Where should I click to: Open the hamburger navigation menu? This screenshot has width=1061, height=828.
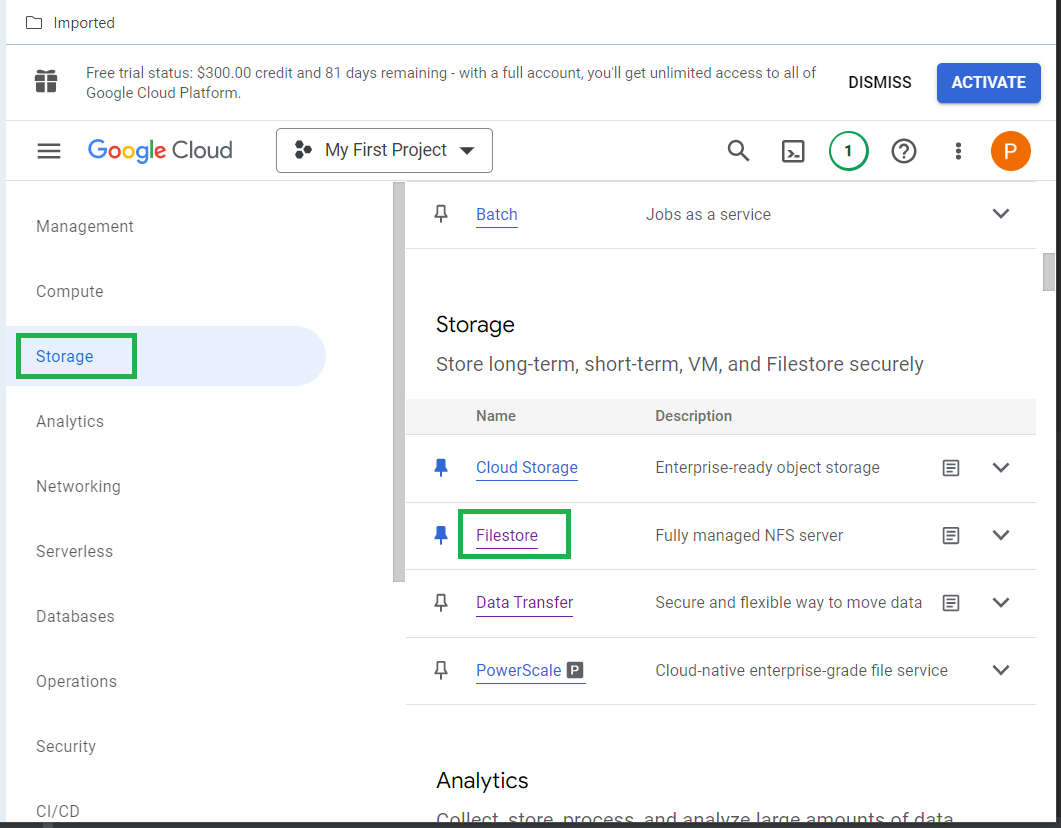pyautogui.click(x=49, y=150)
